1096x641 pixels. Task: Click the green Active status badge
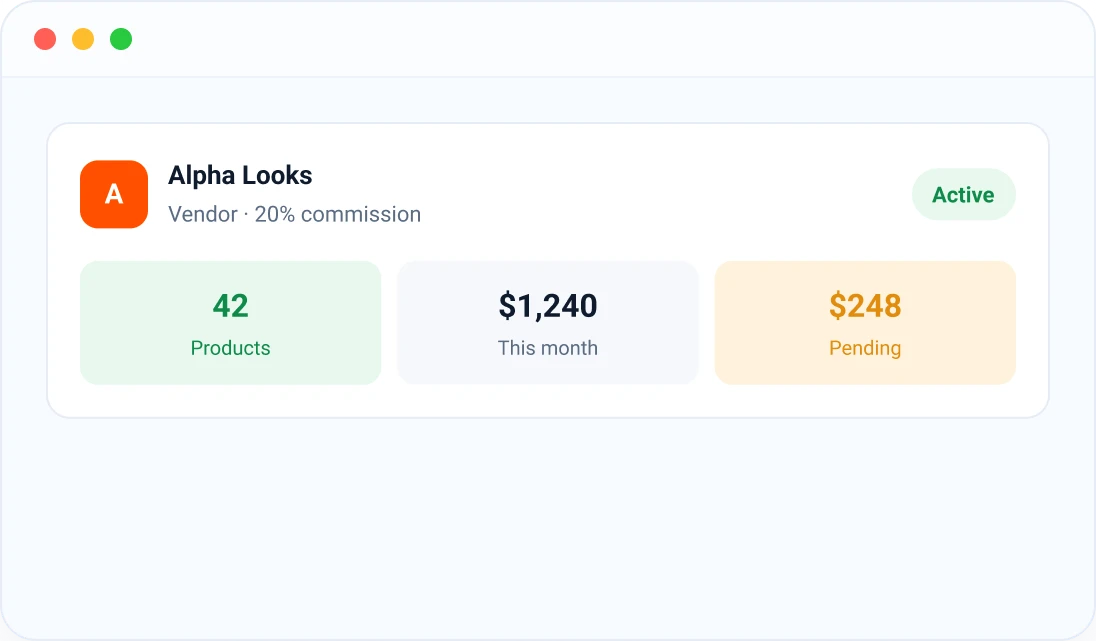963,194
